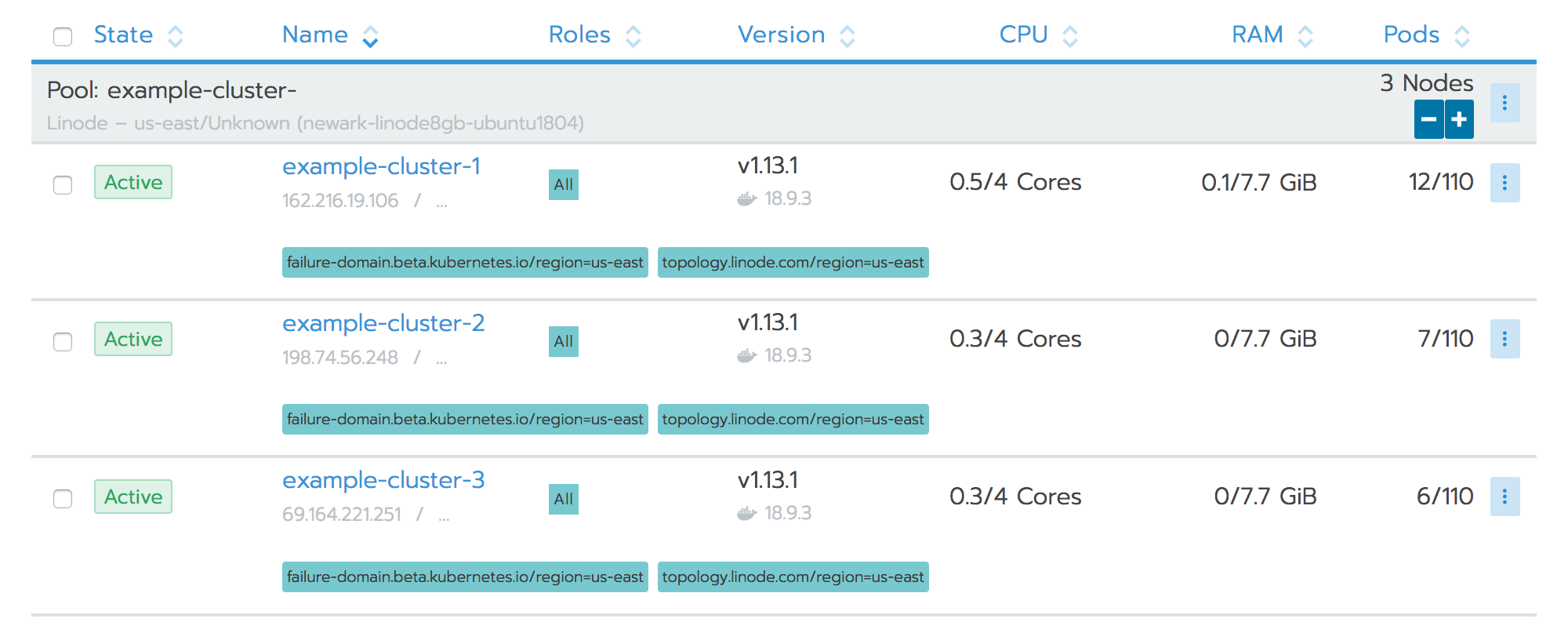Toggle the select-all checkbox in header

click(x=63, y=37)
